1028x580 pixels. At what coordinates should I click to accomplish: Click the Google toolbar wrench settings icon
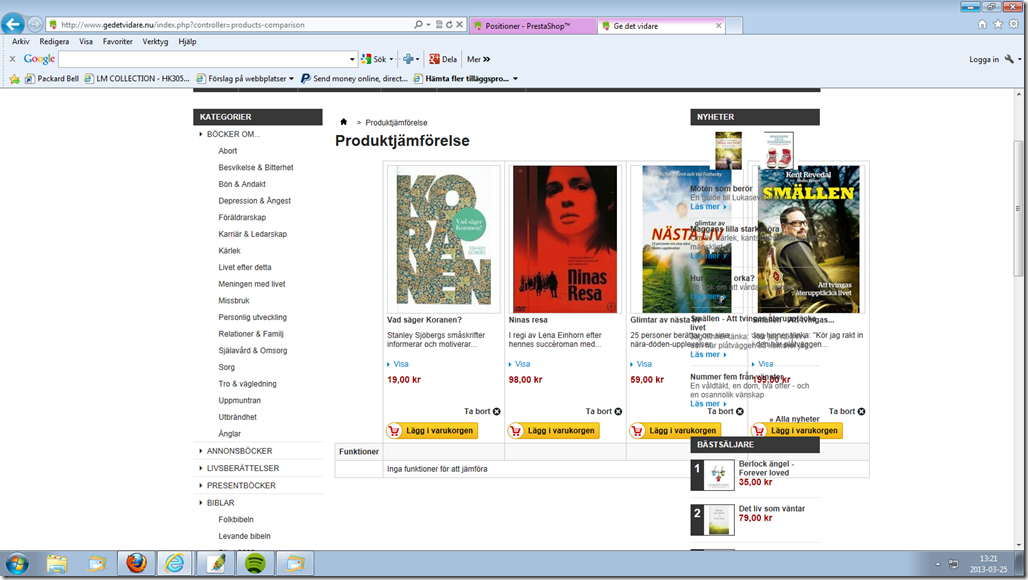1010,59
